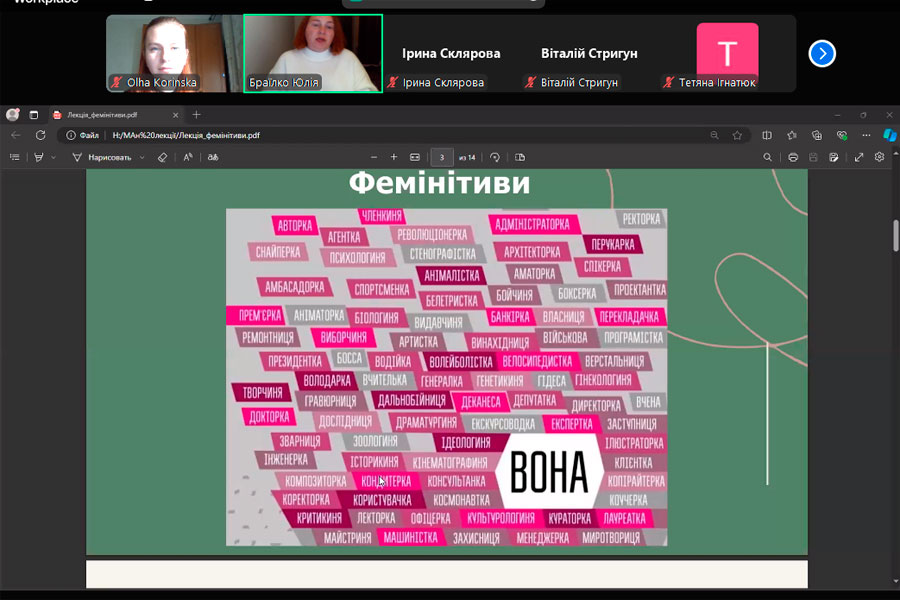Click the Fit to width icon
Viewport: 900px width, 600px height.
[x=415, y=157]
